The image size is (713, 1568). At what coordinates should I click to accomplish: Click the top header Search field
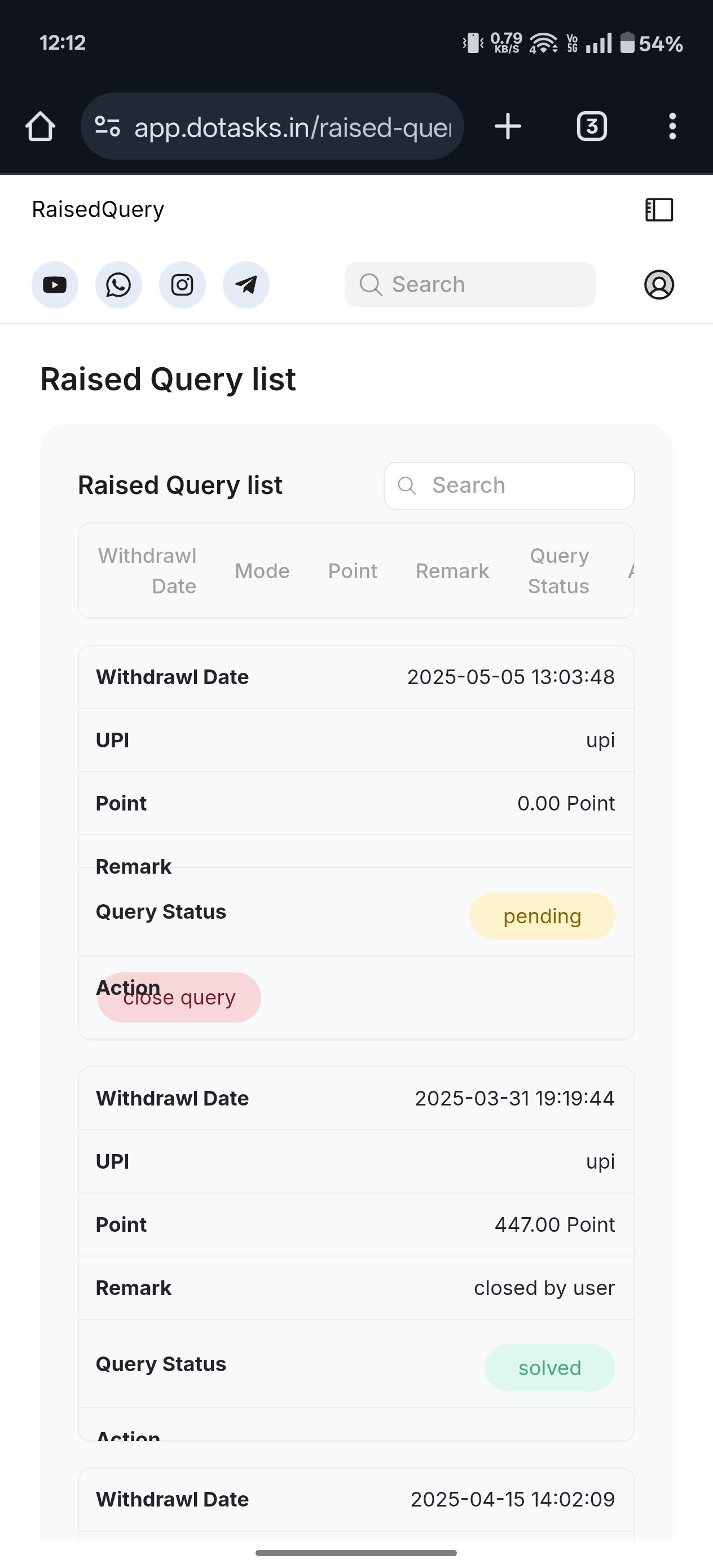coord(470,285)
